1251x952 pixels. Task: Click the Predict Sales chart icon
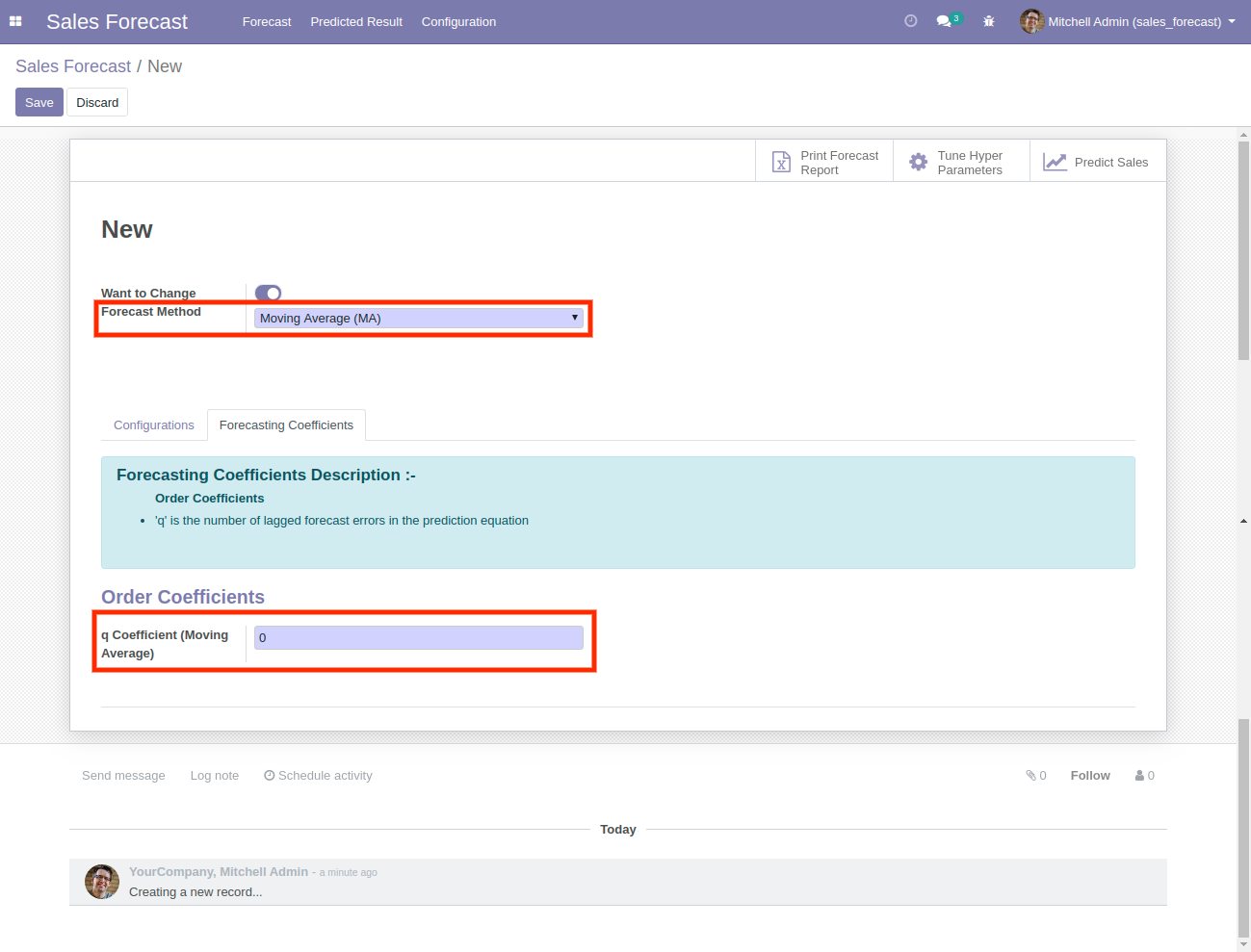pyautogui.click(x=1055, y=163)
